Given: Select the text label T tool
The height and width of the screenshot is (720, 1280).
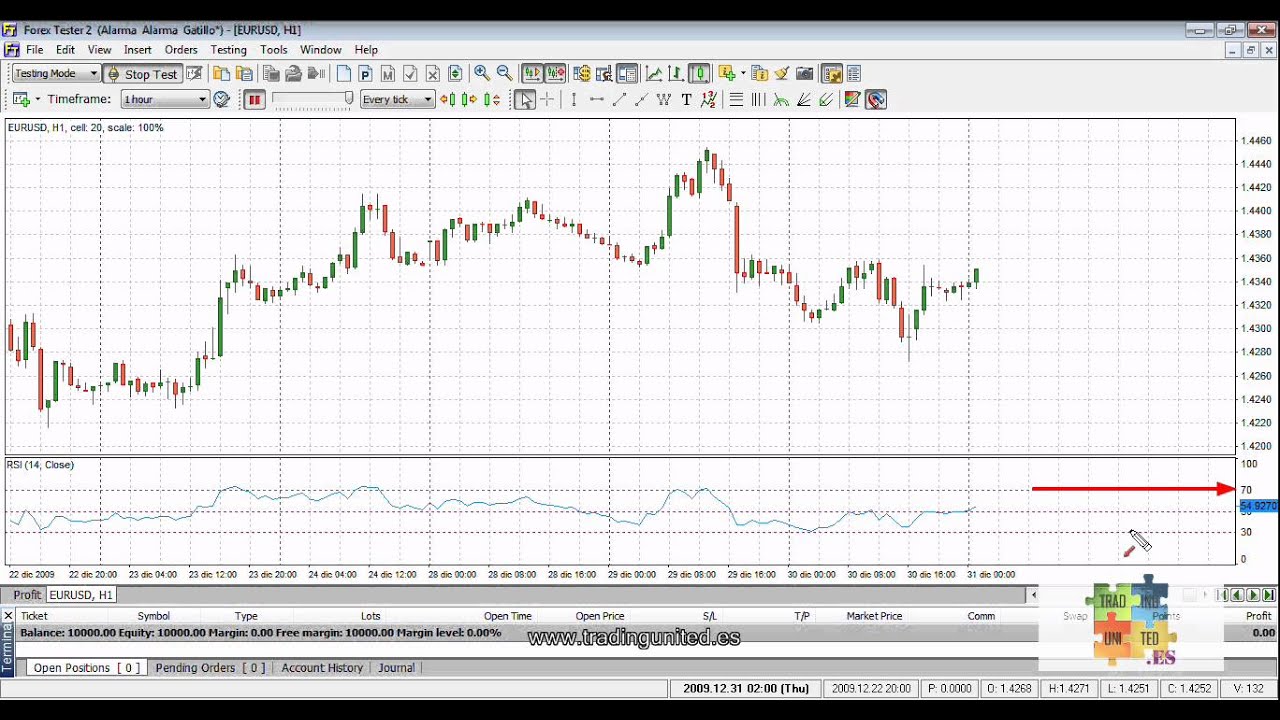Looking at the screenshot, I should [x=686, y=99].
